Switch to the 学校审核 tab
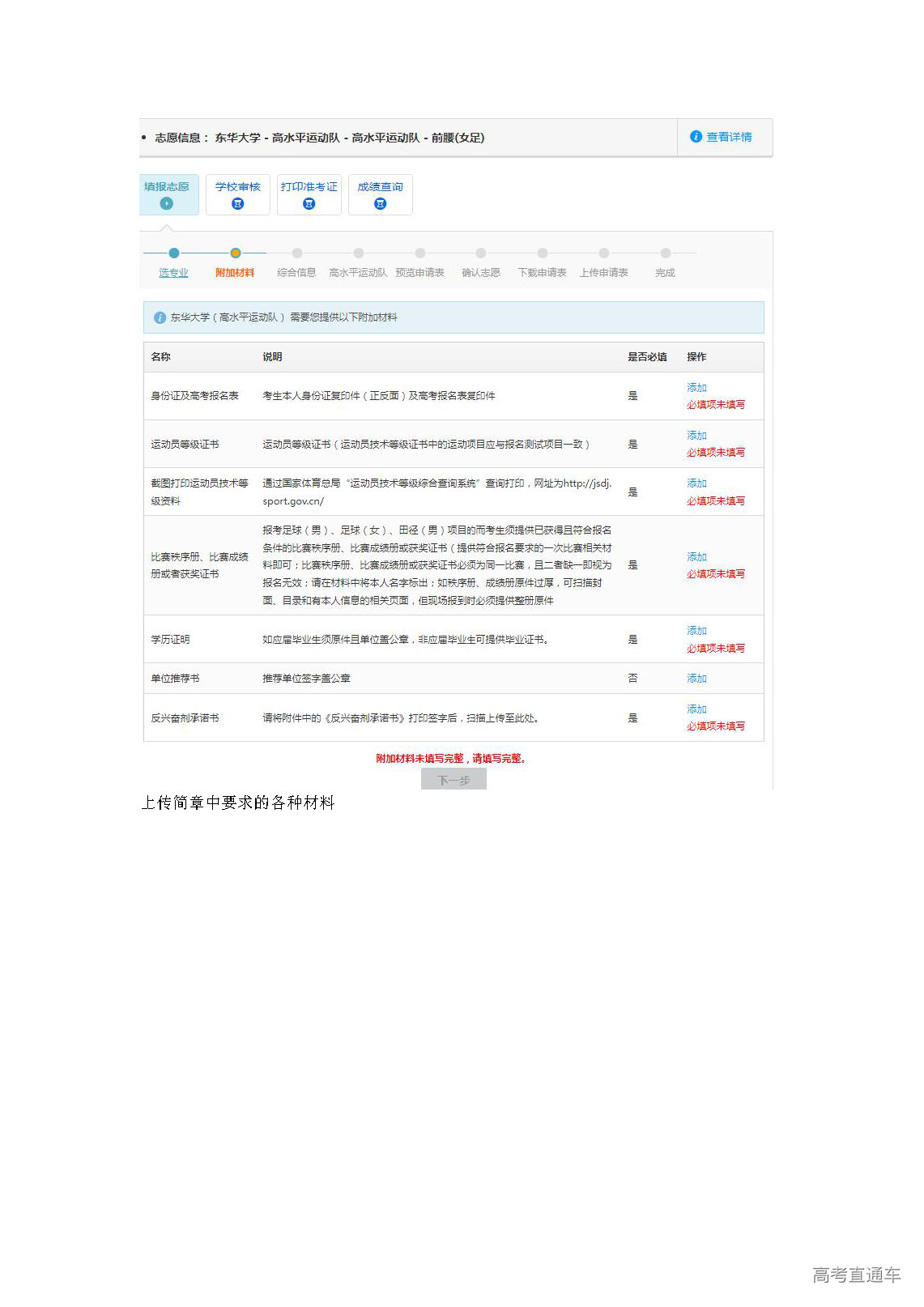The image size is (924, 1307). [237, 187]
